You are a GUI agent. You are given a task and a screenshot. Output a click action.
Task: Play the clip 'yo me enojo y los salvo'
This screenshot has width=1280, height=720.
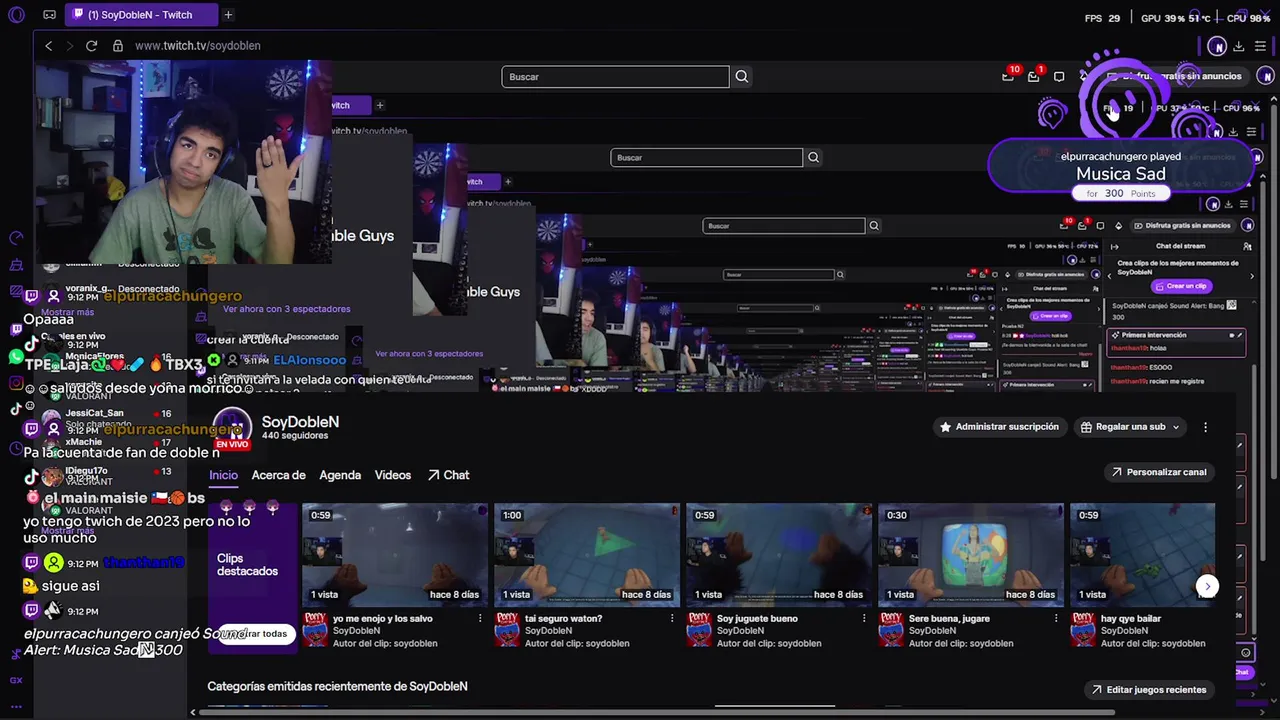pos(395,554)
